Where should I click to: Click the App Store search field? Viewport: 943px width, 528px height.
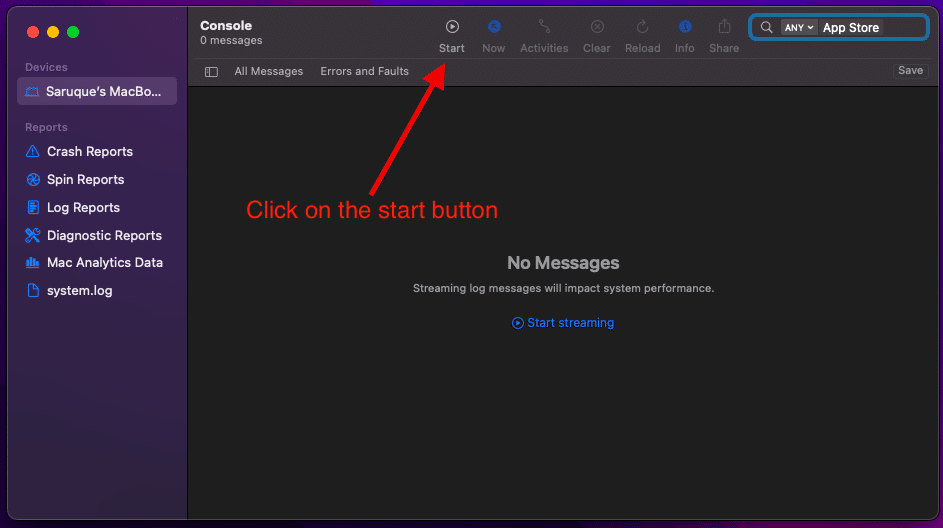point(870,28)
